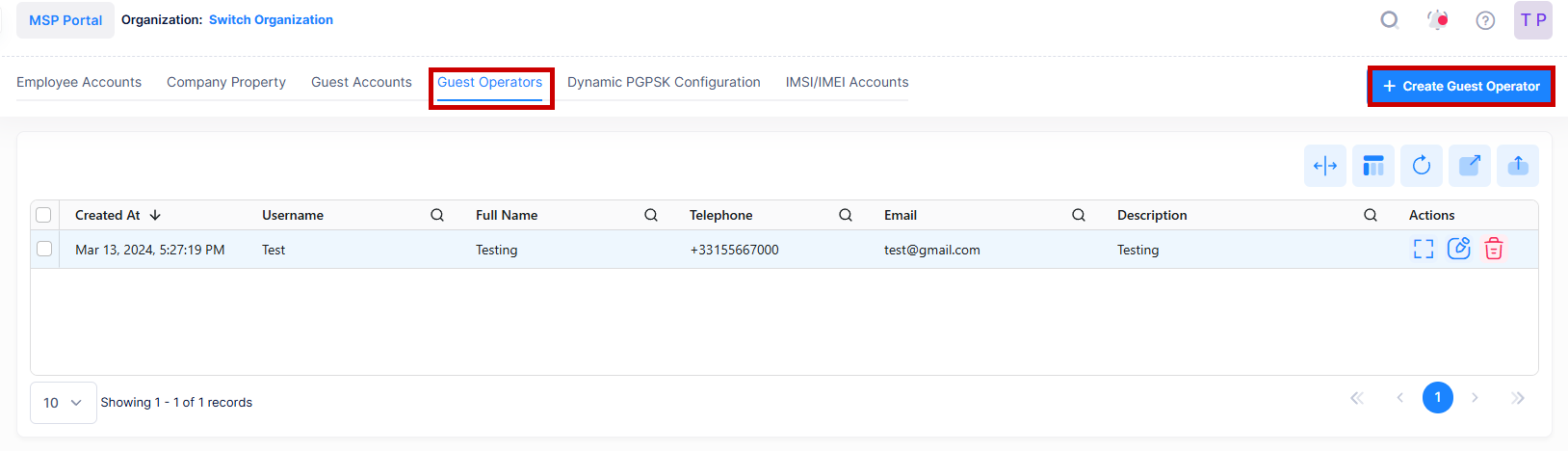Open the TP user avatar menu

(1533, 20)
